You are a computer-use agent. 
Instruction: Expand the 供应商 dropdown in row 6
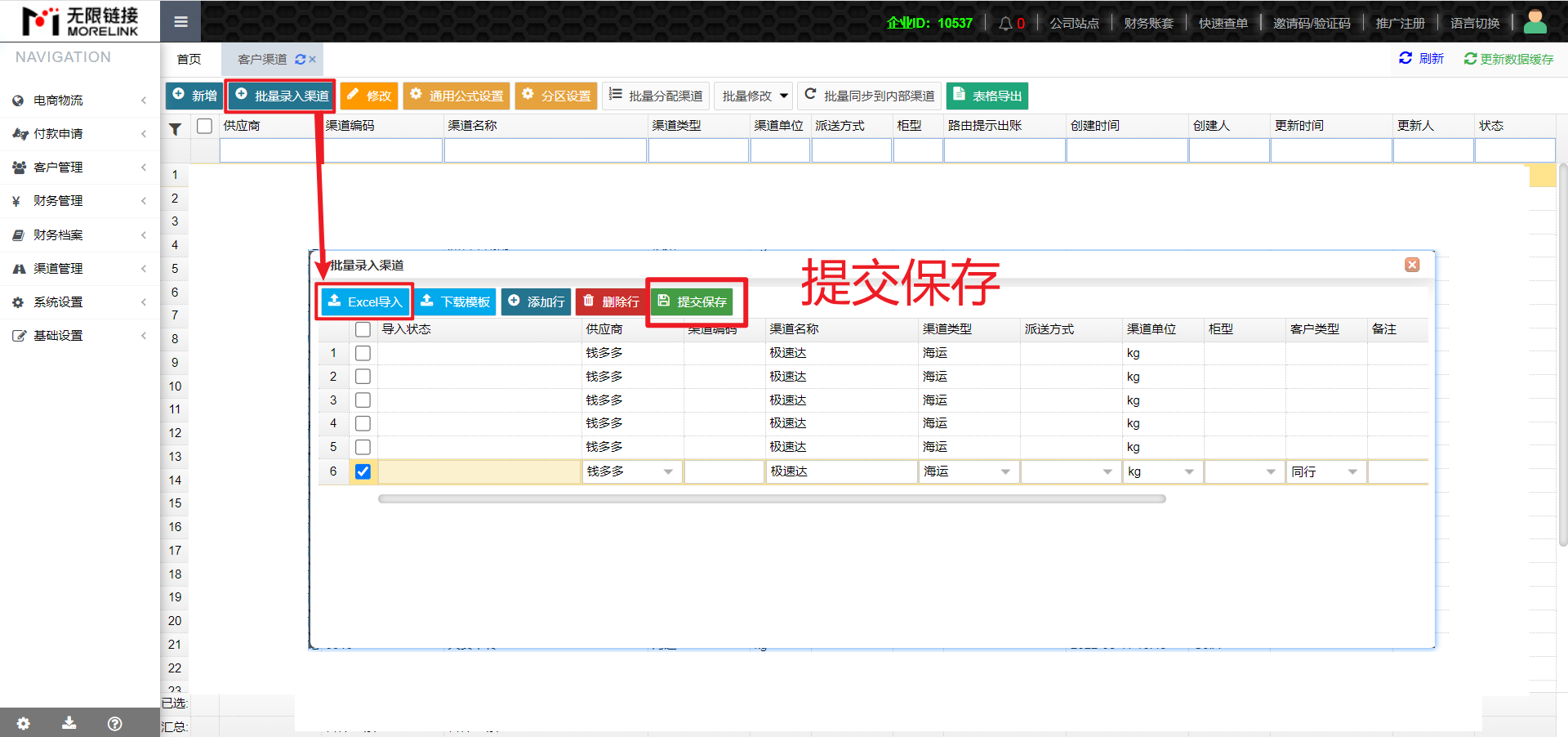668,472
